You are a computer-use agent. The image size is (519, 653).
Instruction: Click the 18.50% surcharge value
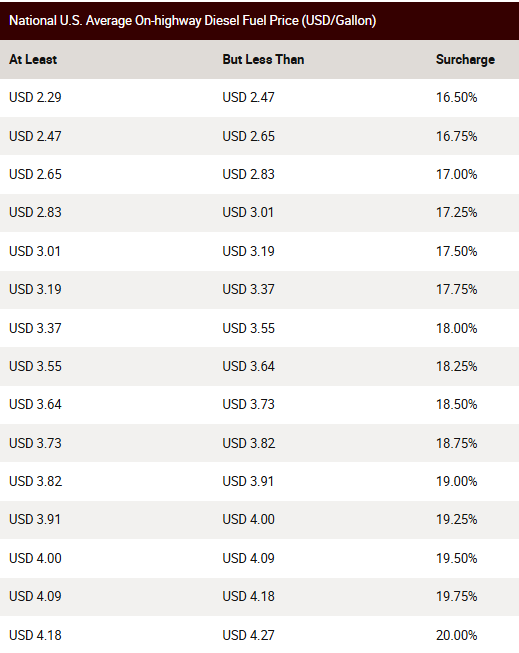[x=457, y=404]
